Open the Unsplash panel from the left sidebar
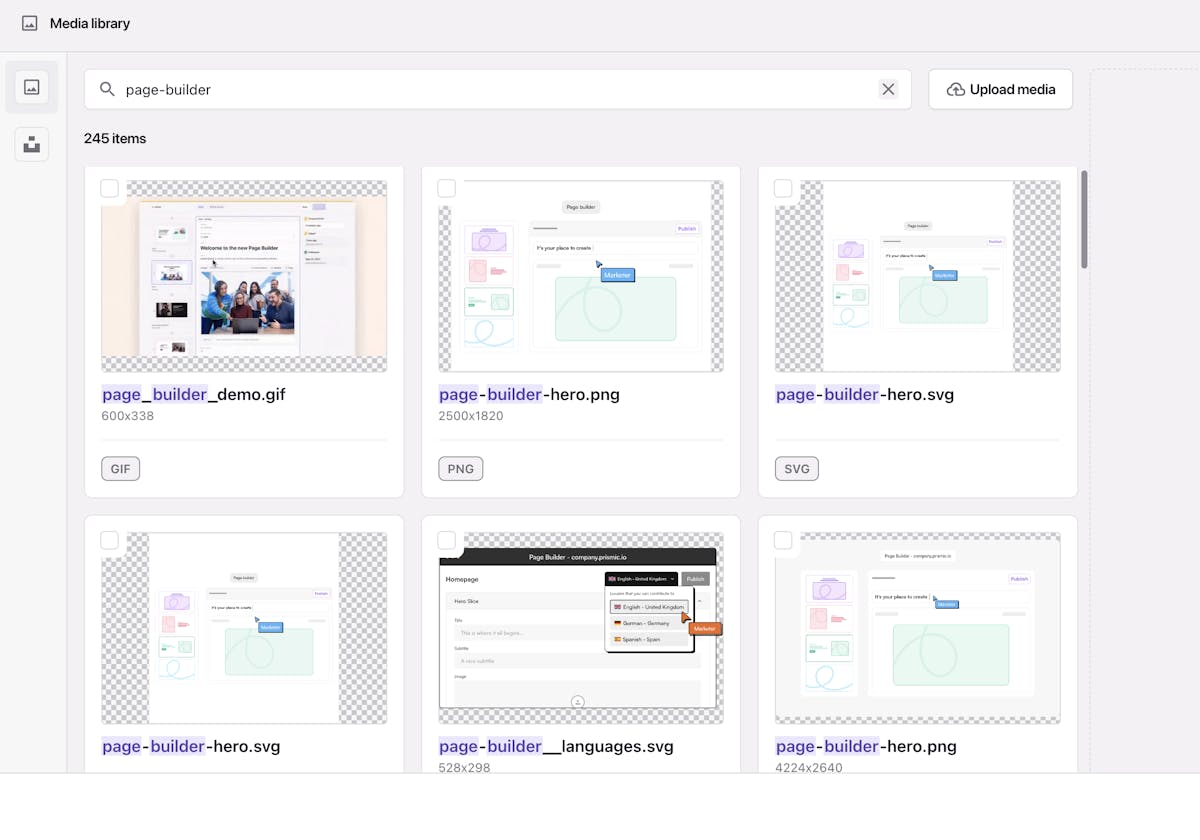 (x=31, y=143)
